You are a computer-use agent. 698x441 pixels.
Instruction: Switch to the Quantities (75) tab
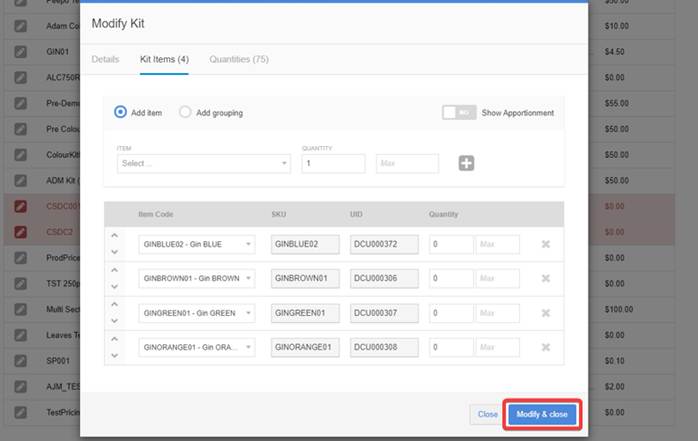(x=239, y=59)
